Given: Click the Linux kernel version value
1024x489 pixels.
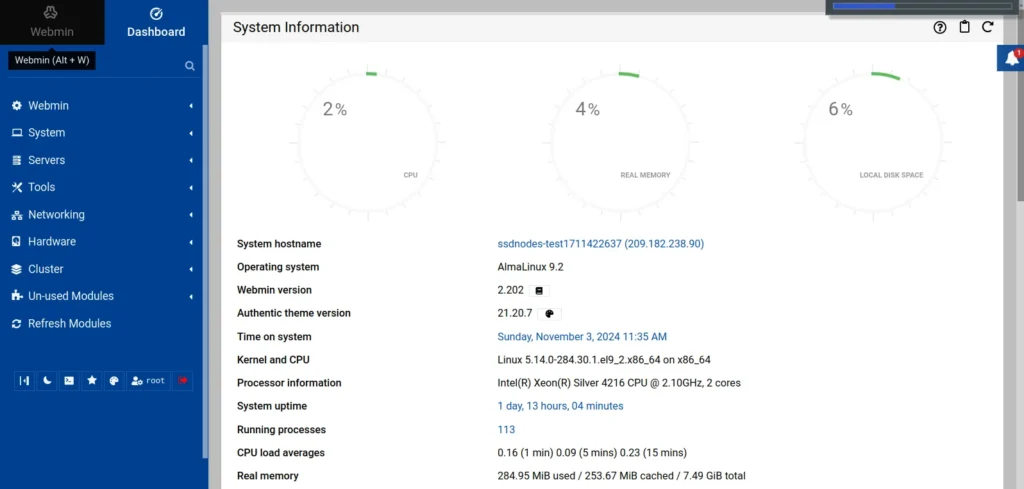Looking at the screenshot, I should [x=604, y=360].
